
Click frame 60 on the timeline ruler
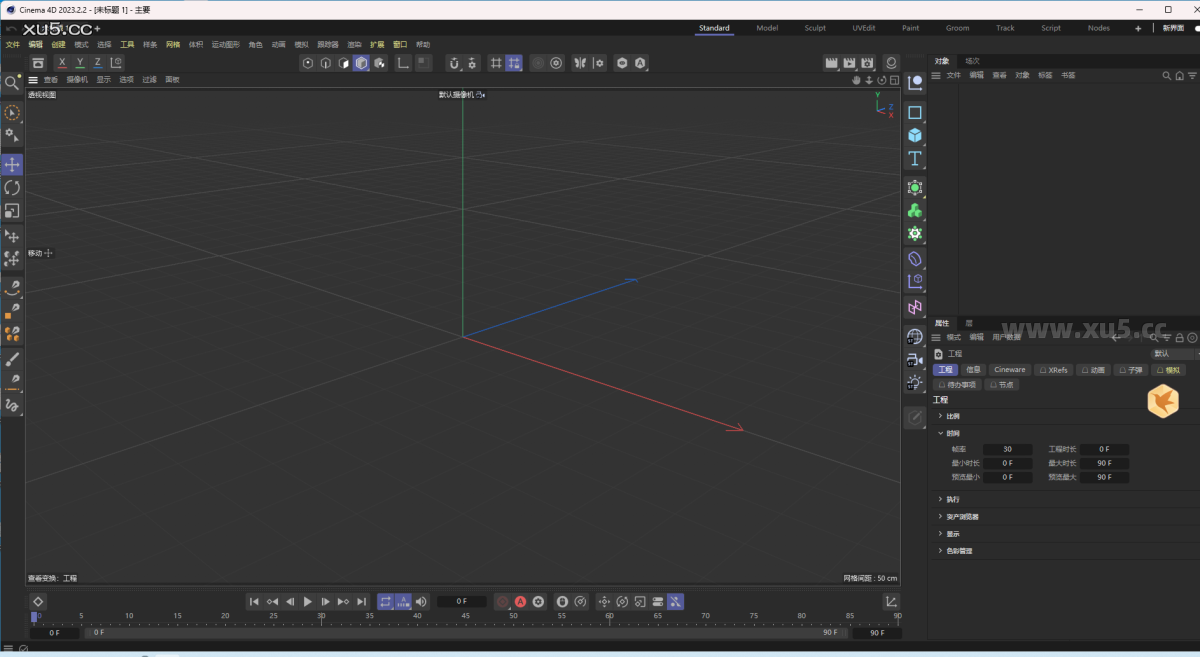[x=608, y=616]
